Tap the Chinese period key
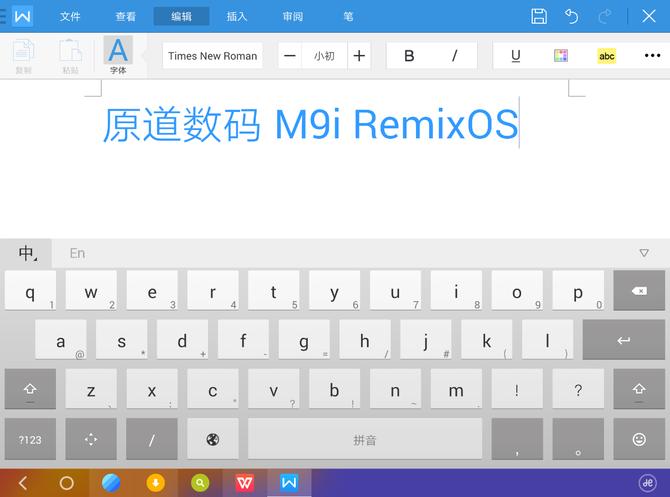This screenshot has width=670, height=497. [578, 439]
